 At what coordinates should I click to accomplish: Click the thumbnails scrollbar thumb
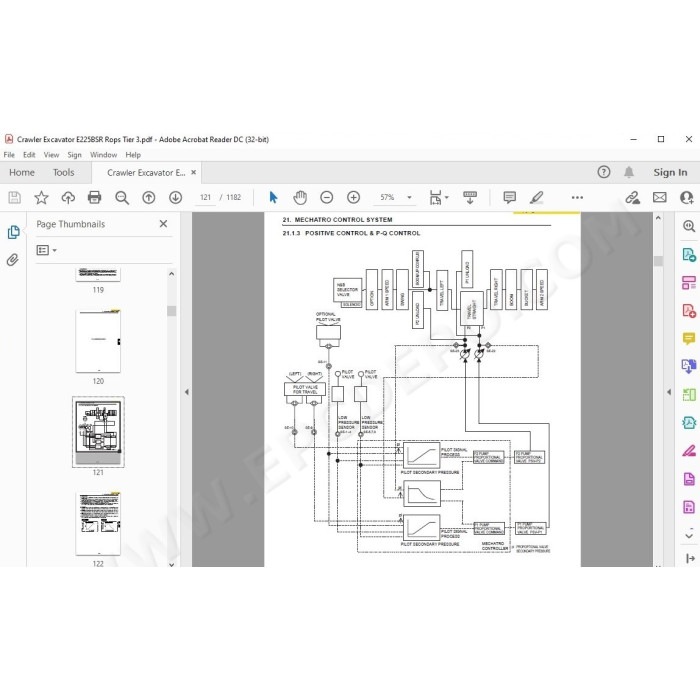coord(171,311)
